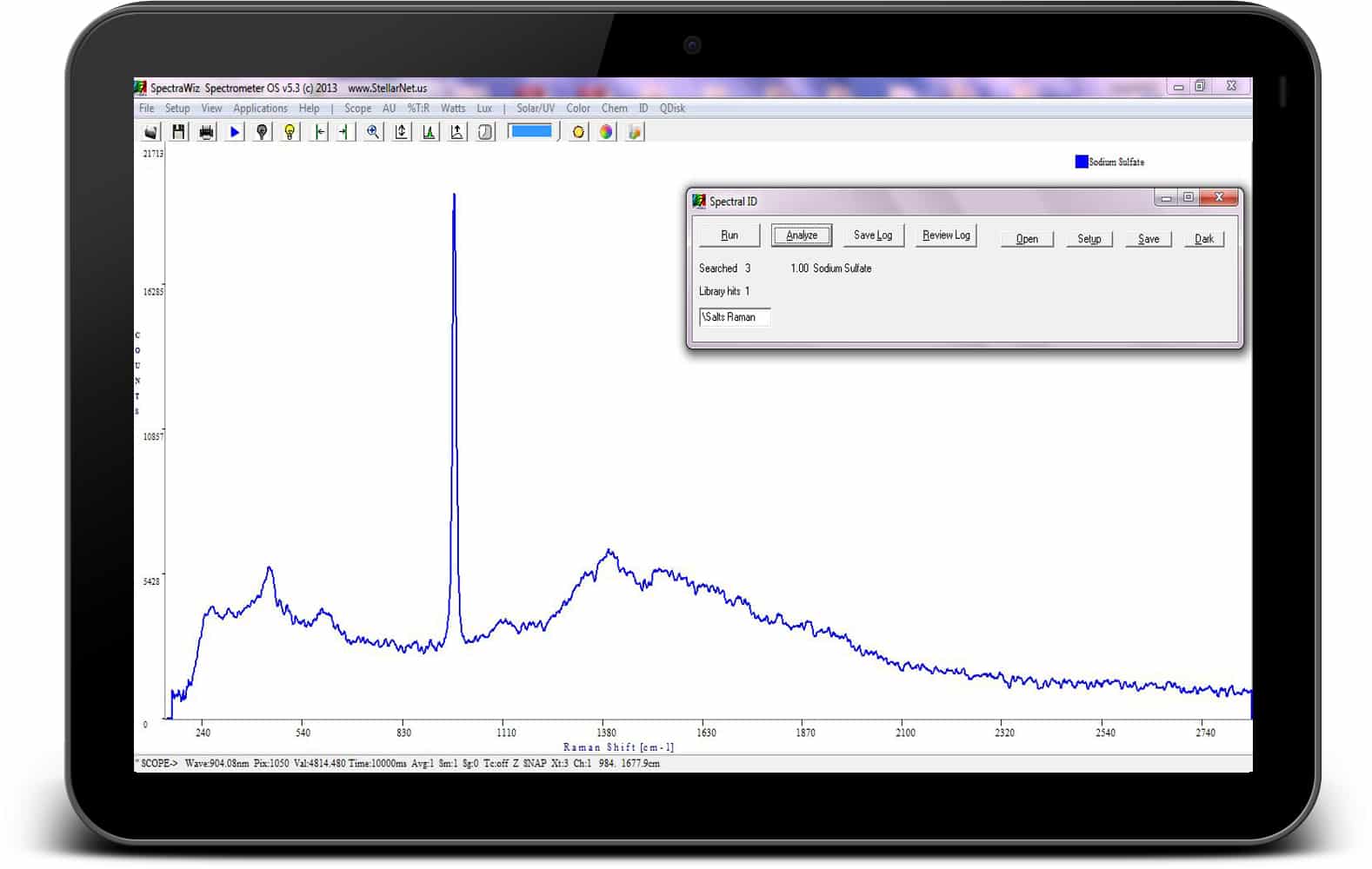Open the View menu
The width and height of the screenshot is (1372, 869).
[211, 109]
